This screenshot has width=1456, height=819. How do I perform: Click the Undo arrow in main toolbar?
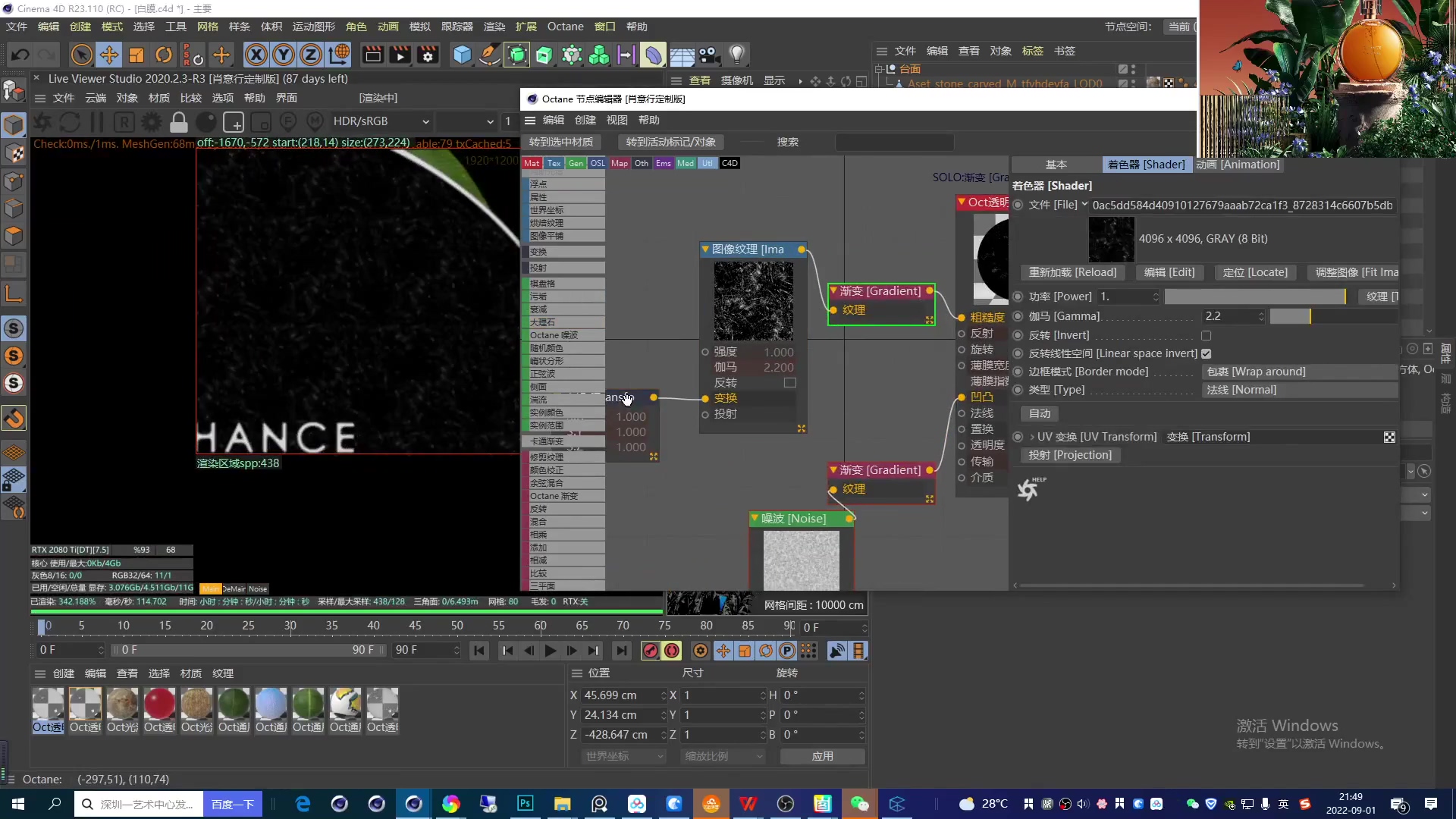[20, 55]
